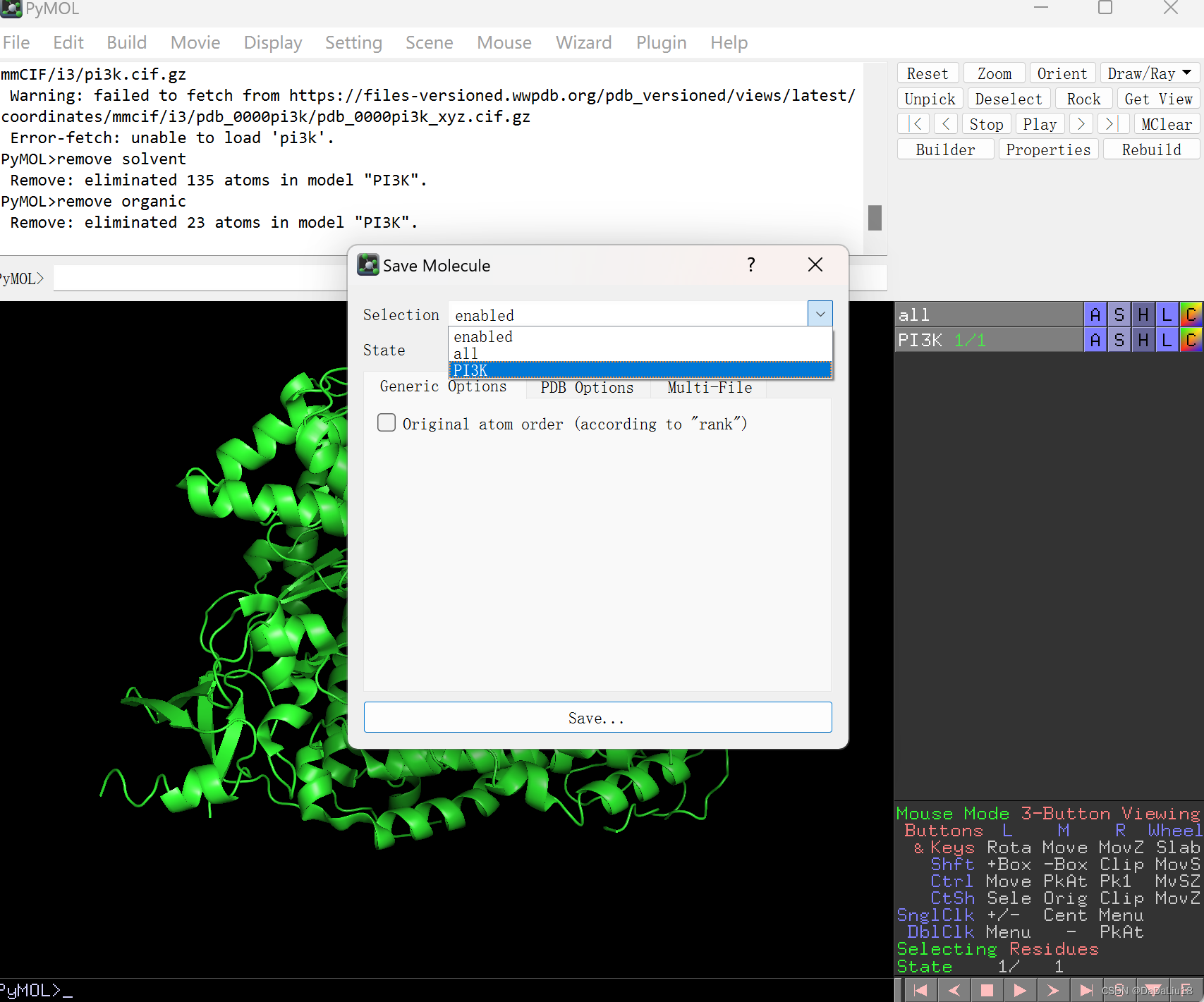Image resolution: width=1204 pixels, height=1002 pixels.
Task: Click bottom bar stop square icon
Action: pos(987,991)
